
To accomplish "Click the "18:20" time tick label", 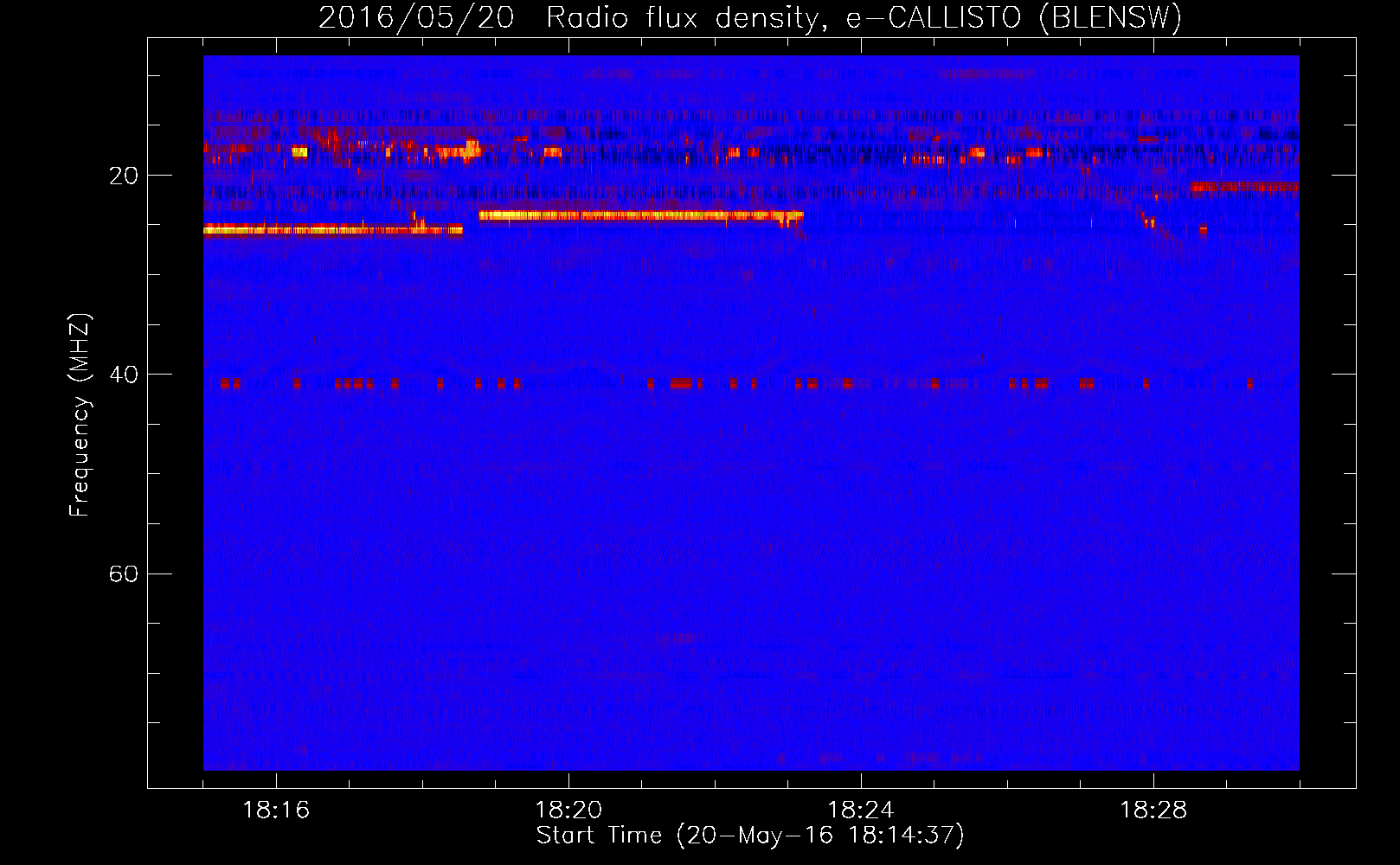I will point(568,810).
